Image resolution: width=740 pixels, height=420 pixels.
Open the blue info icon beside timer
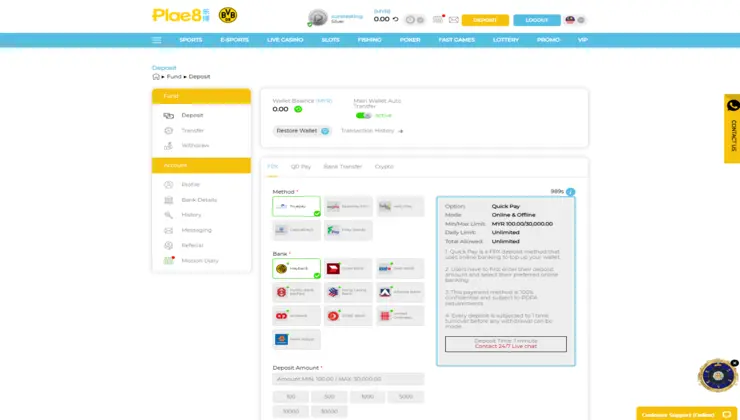(571, 192)
